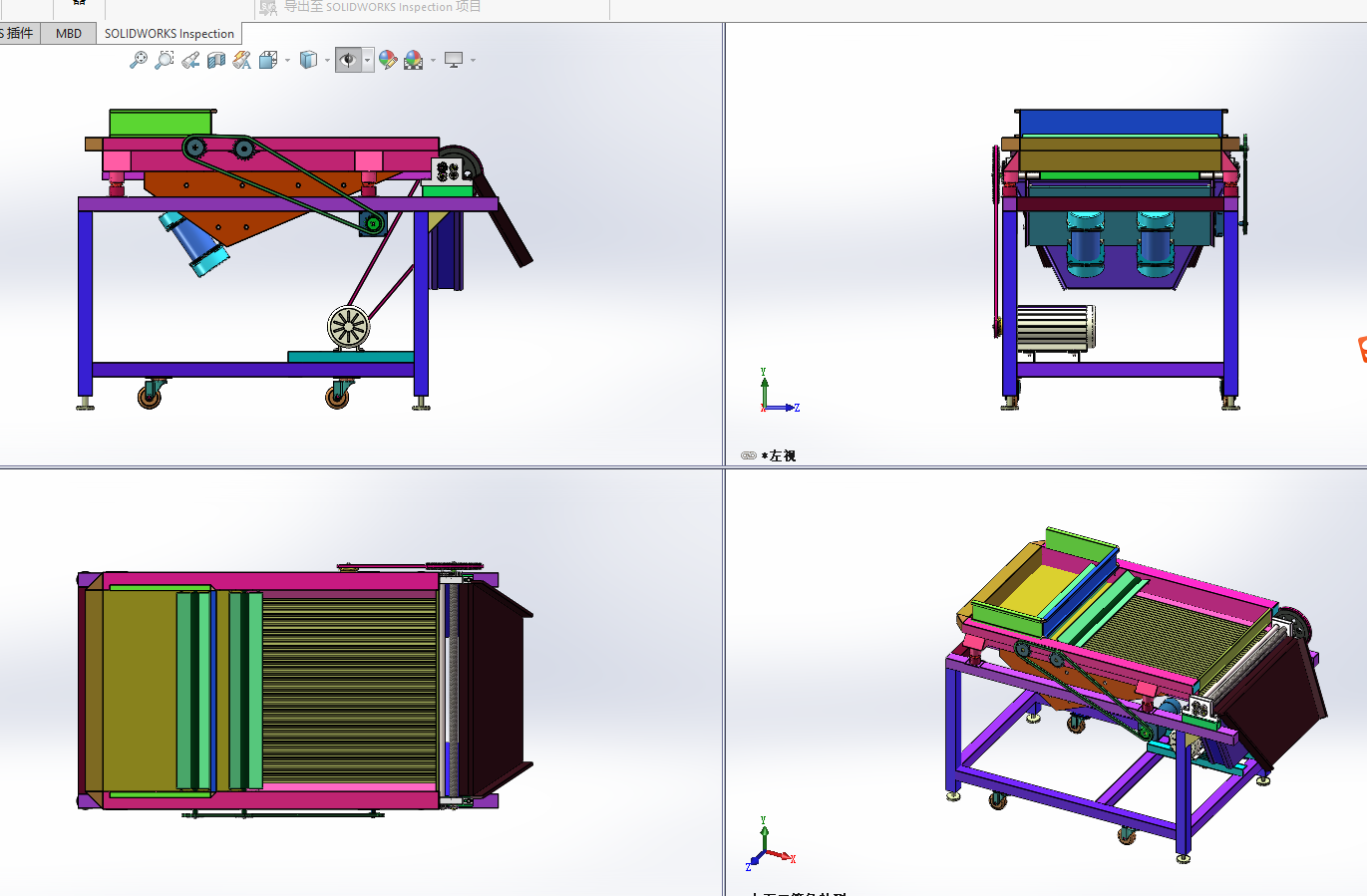Screen dimensions: 1367x896
Task: Open Dynamic Annotation Views tool
Action: click(x=242, y=60)
